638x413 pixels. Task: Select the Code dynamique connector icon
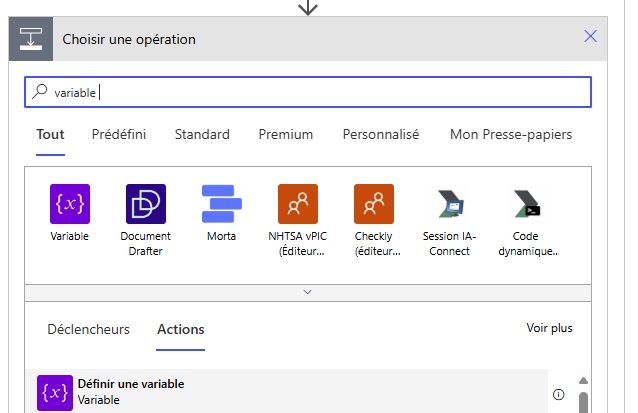[x=525, y=204]
